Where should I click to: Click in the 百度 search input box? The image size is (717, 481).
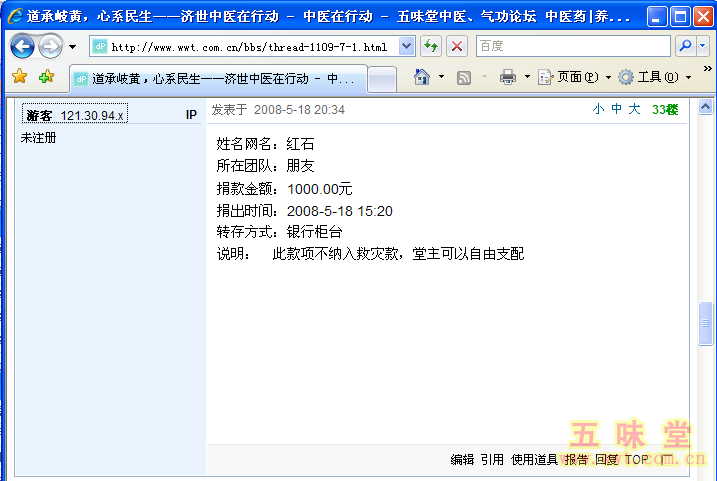pos(570,46)
